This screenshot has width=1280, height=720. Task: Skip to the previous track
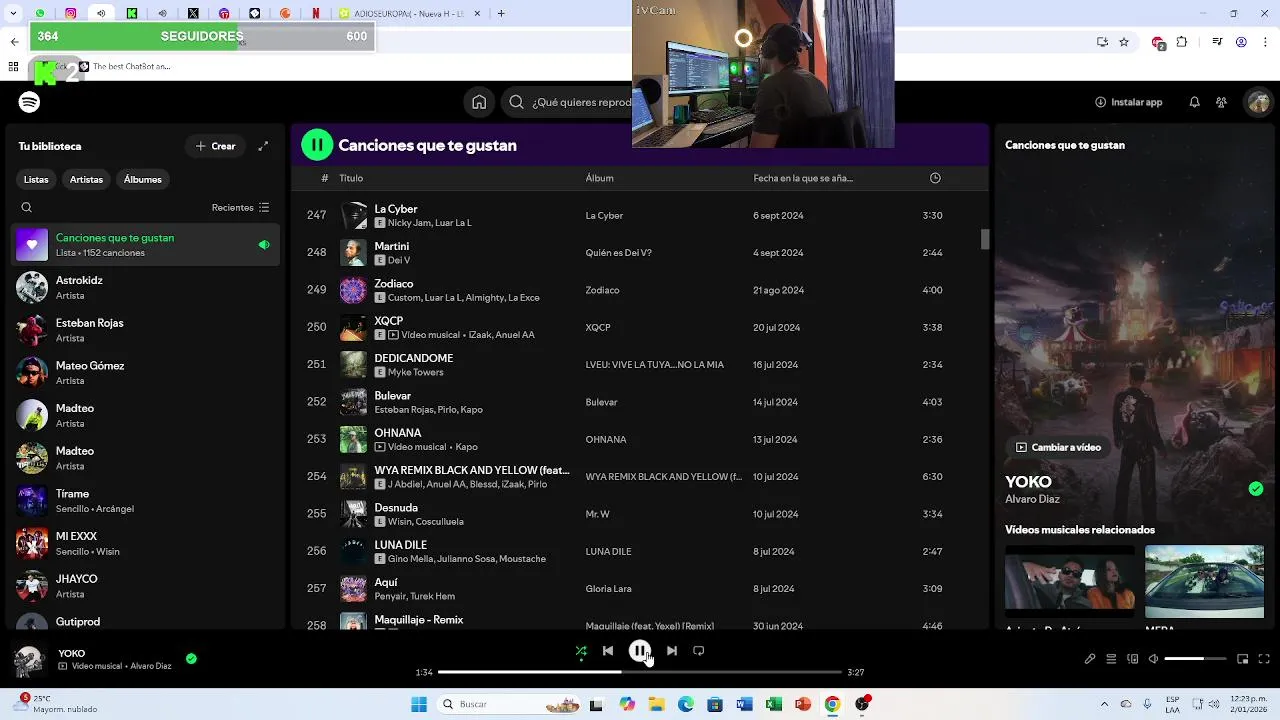coord(608,651)
